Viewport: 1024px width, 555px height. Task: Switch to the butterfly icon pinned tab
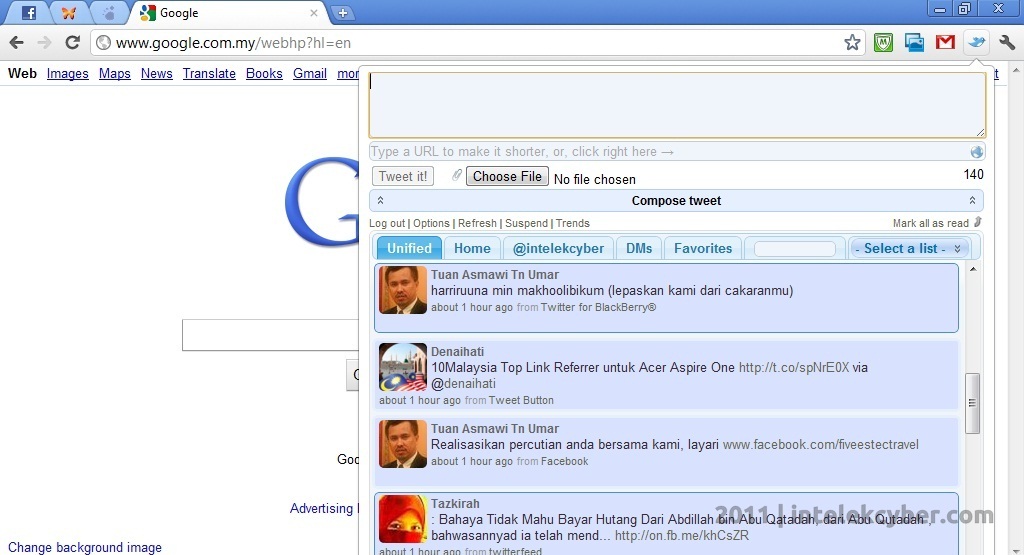click(69, 12)
